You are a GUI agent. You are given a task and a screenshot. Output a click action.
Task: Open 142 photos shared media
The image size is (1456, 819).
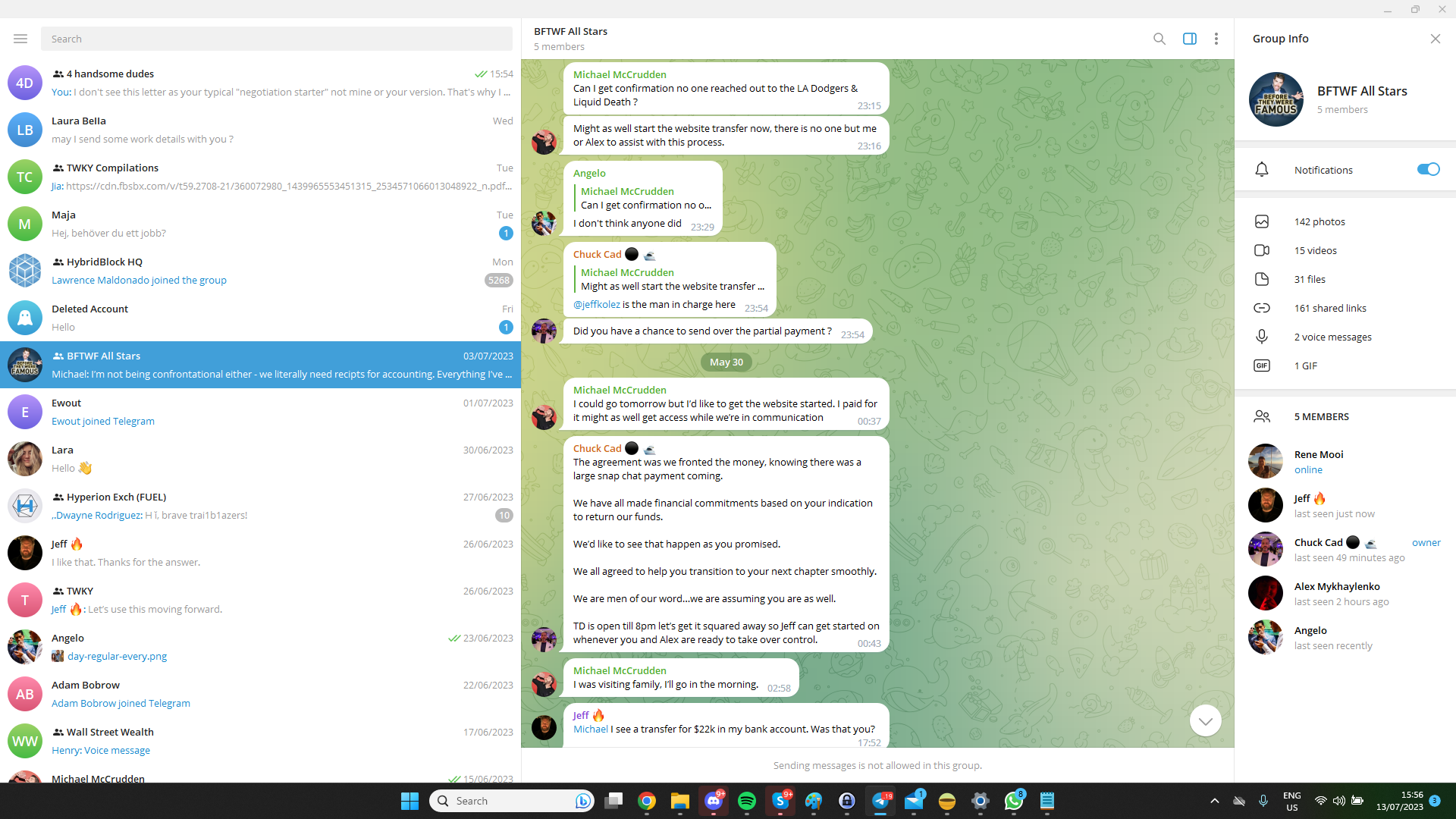pyautogui.click(x=1319, y=221)
